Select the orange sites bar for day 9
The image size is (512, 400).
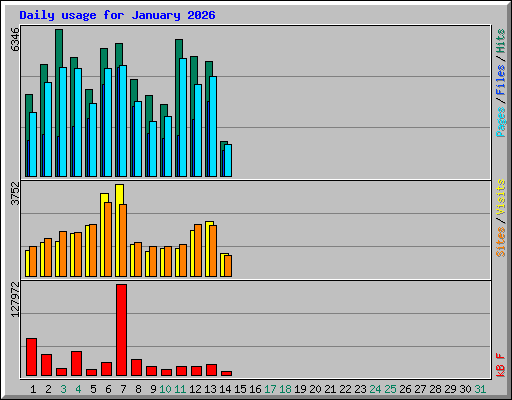click(153, 261)
